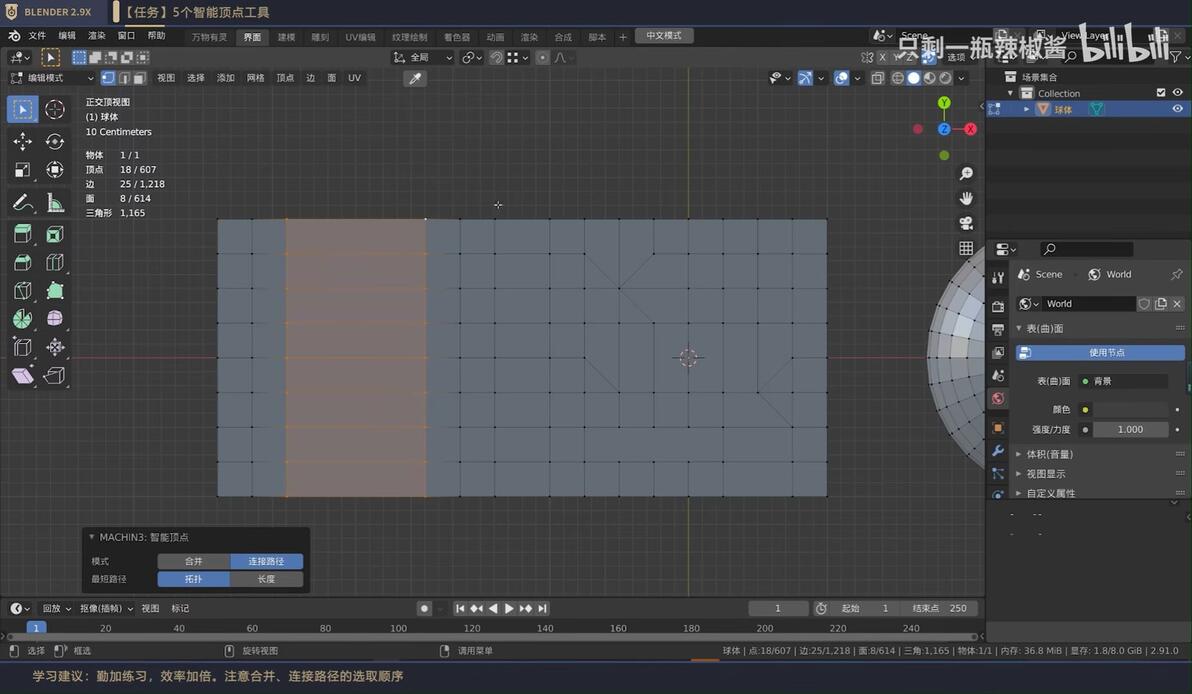Open 全局 transform orientation dropdown
The image size is (1192, 694).
point(423,58)
